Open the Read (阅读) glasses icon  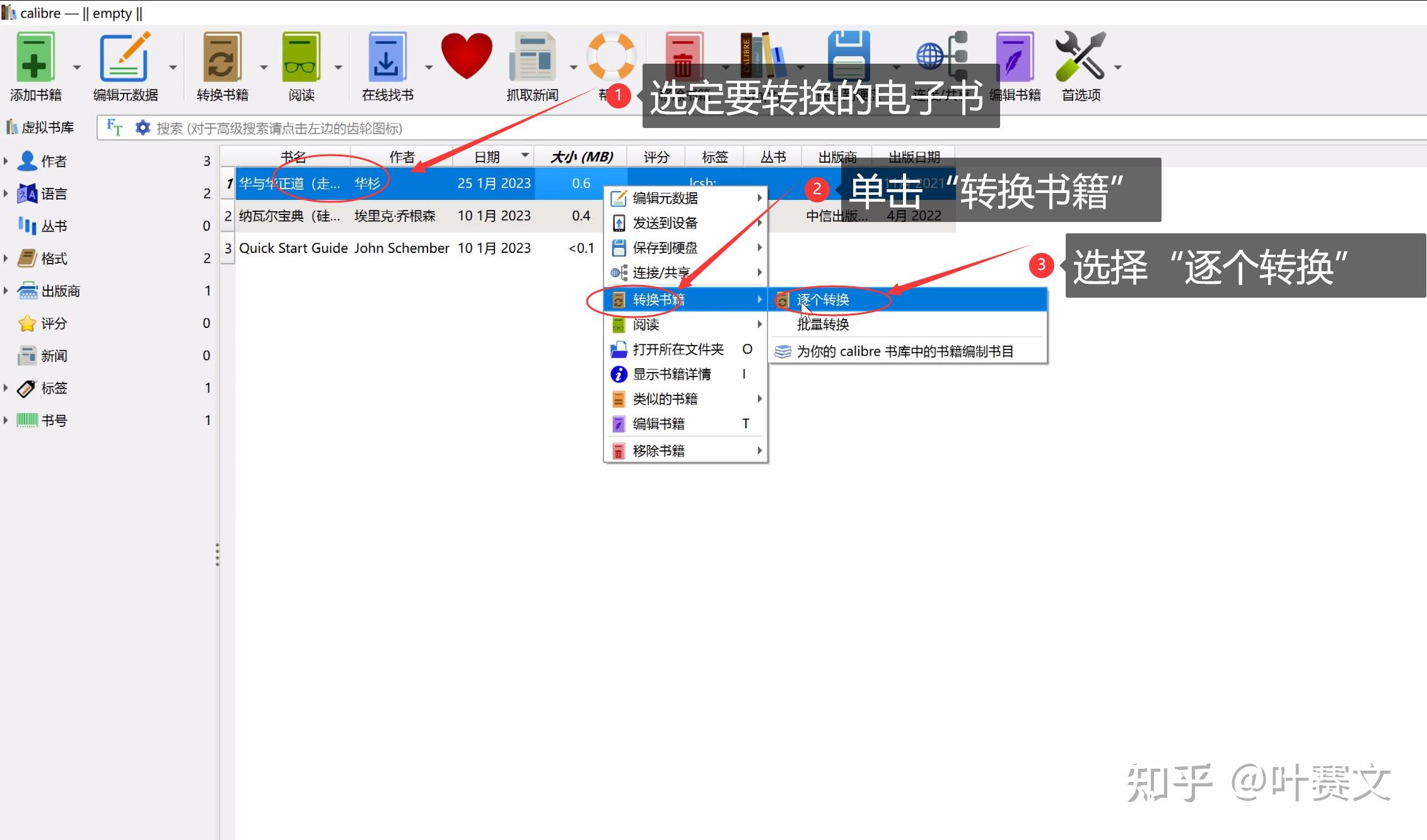coord(301,57)
